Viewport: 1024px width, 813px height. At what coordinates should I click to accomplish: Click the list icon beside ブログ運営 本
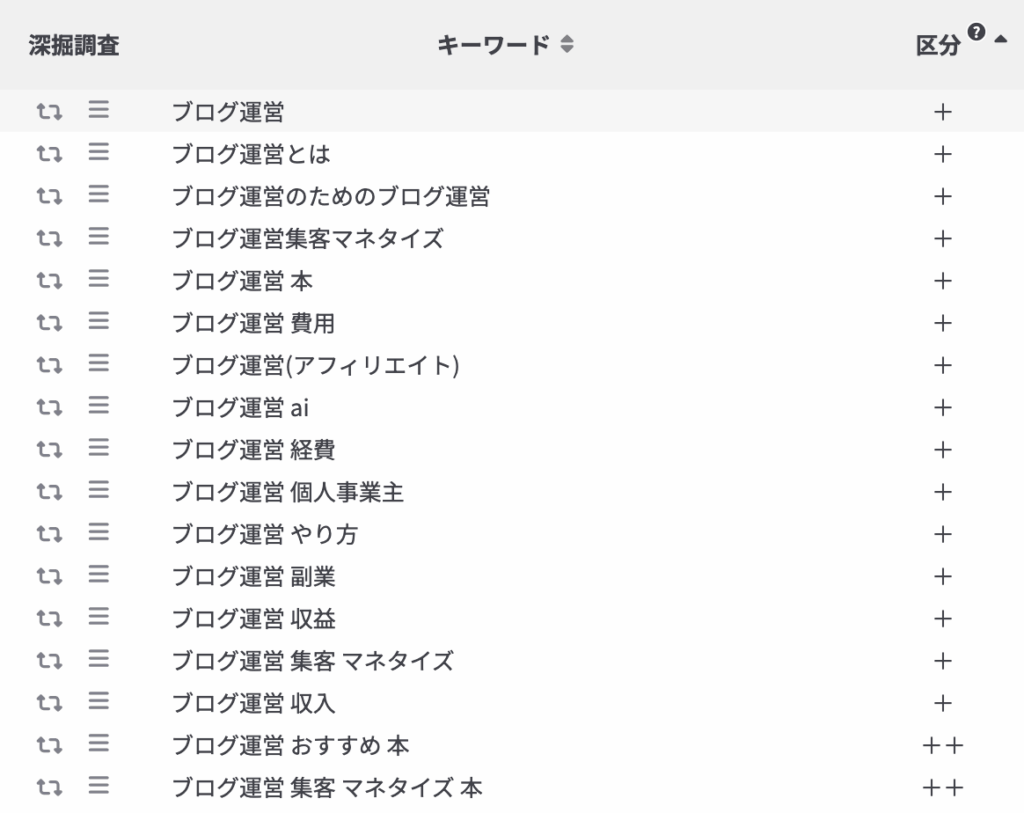[x=98, y=280]
